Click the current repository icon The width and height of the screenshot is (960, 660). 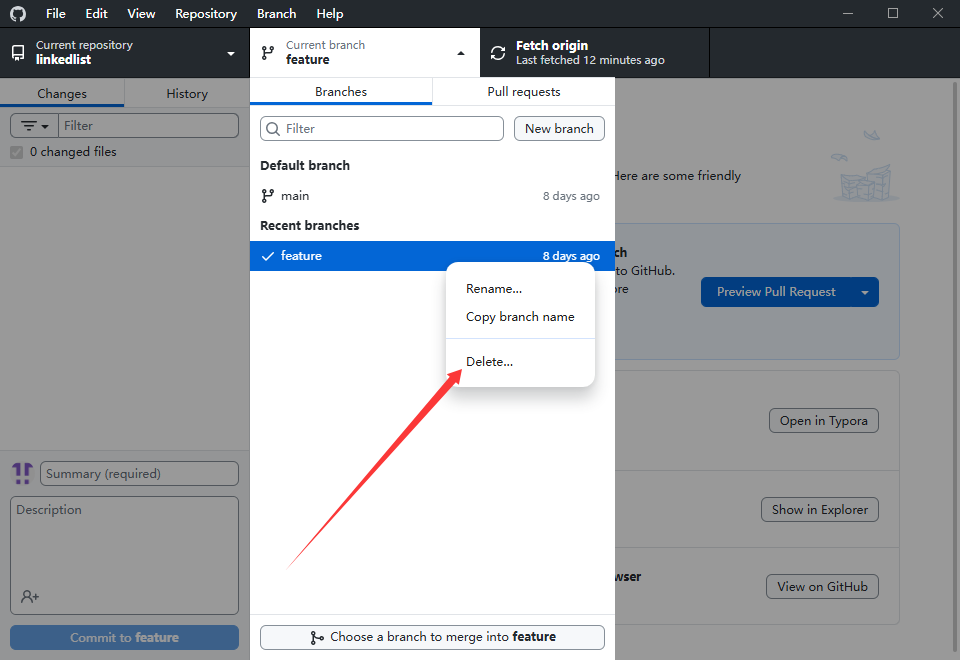coord(18,53)
